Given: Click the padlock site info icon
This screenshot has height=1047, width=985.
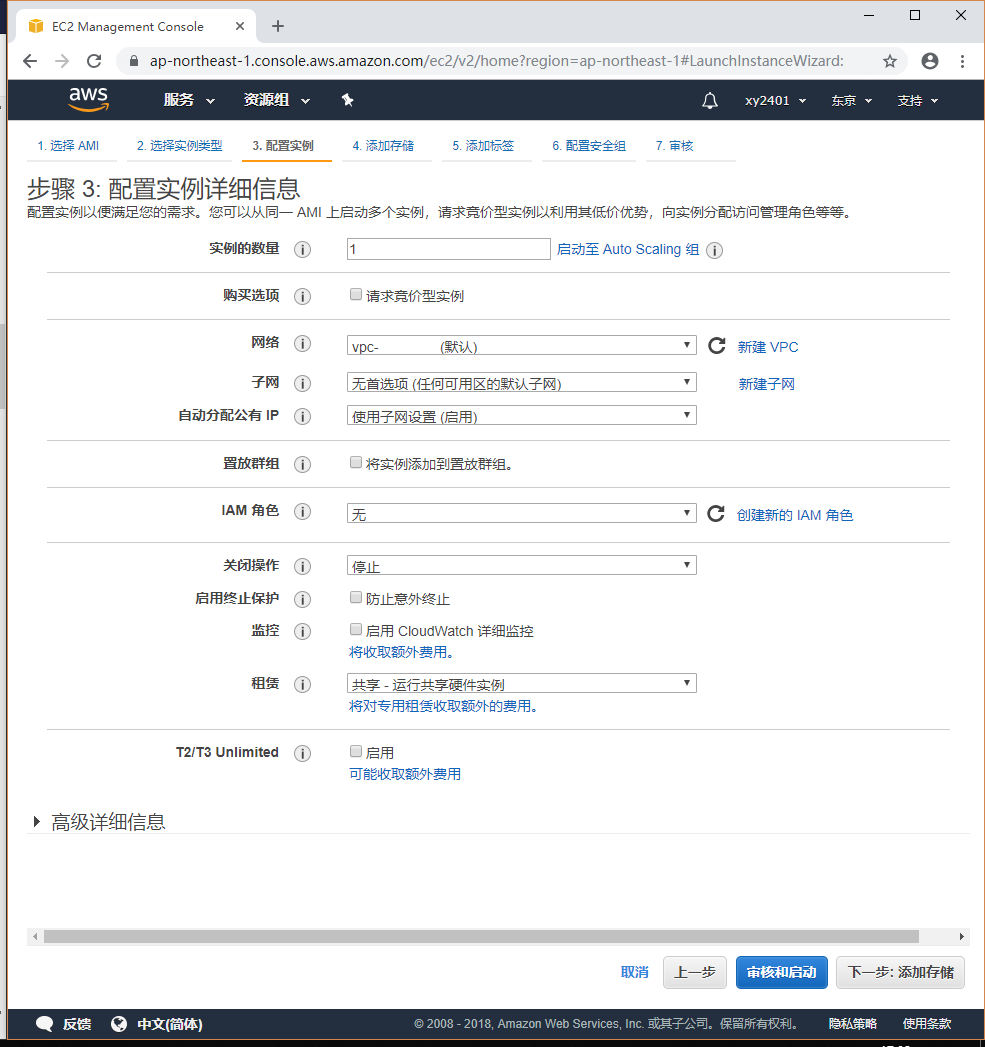Looking at the screenshot, I should click(134, 61).
